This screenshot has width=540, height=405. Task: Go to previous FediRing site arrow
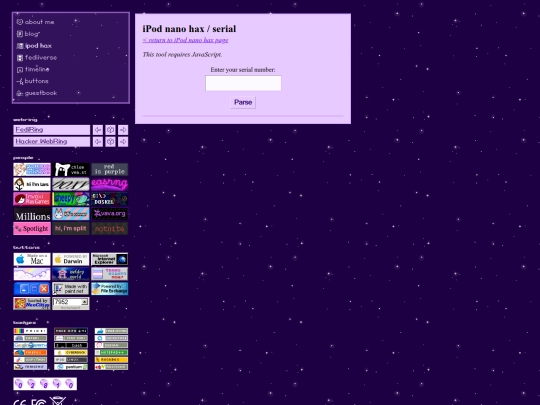click(98, 130)
